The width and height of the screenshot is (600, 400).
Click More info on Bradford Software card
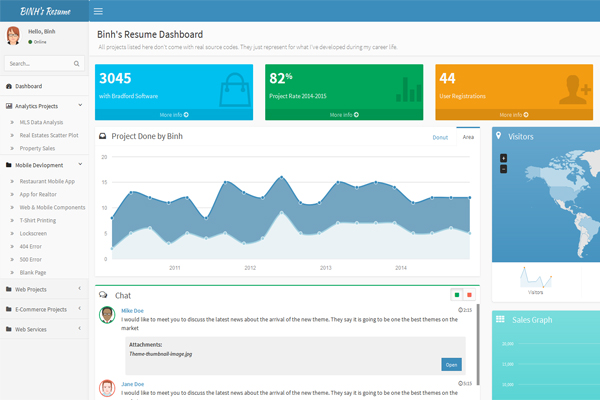pyautogui.click(x=174, y=115)
